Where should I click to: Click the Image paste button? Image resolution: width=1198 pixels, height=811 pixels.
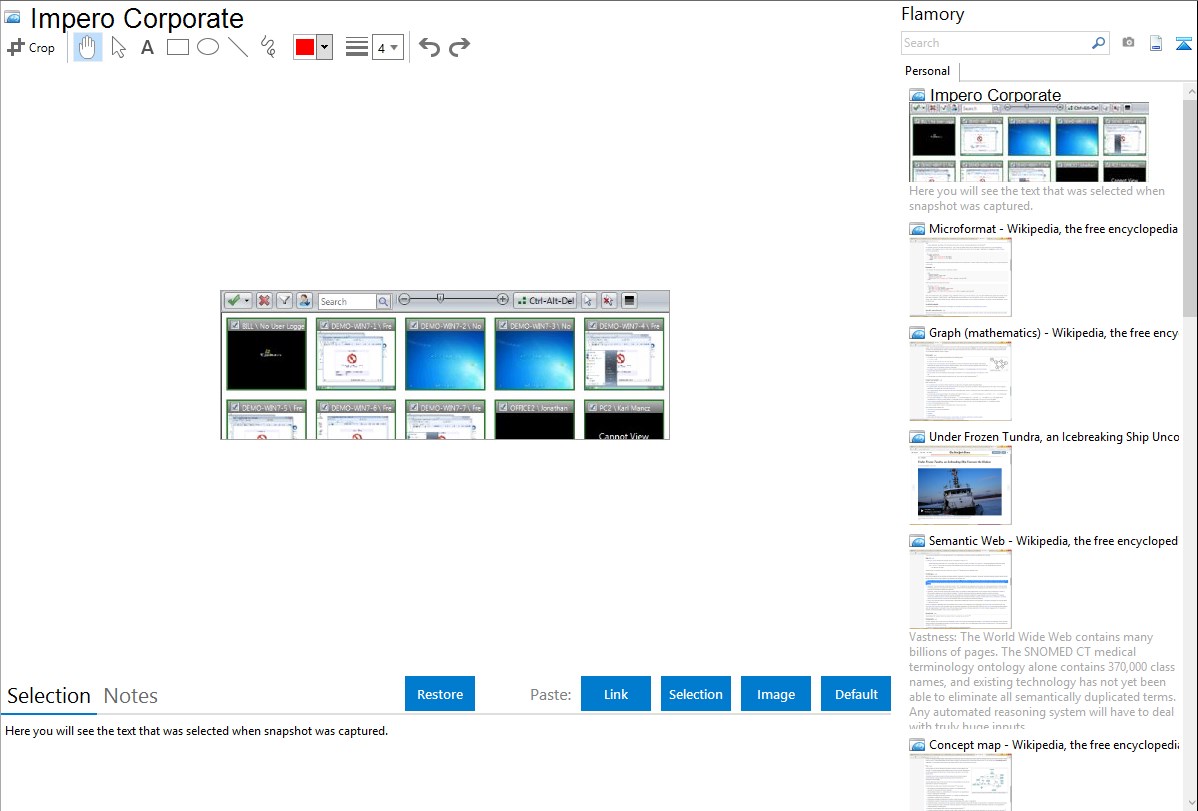coord(775,694)
